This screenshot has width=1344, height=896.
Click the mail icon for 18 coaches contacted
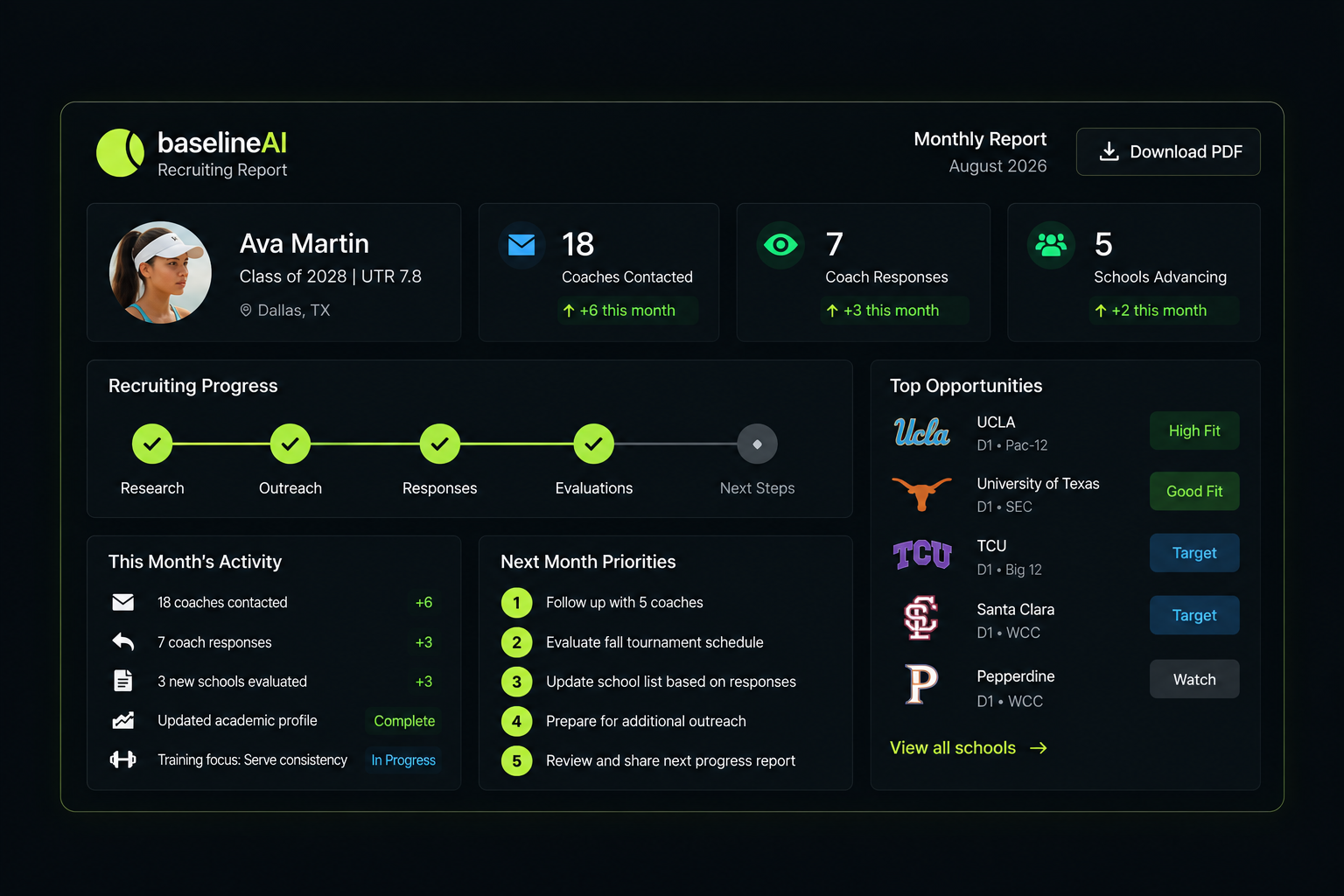point(123,602)
